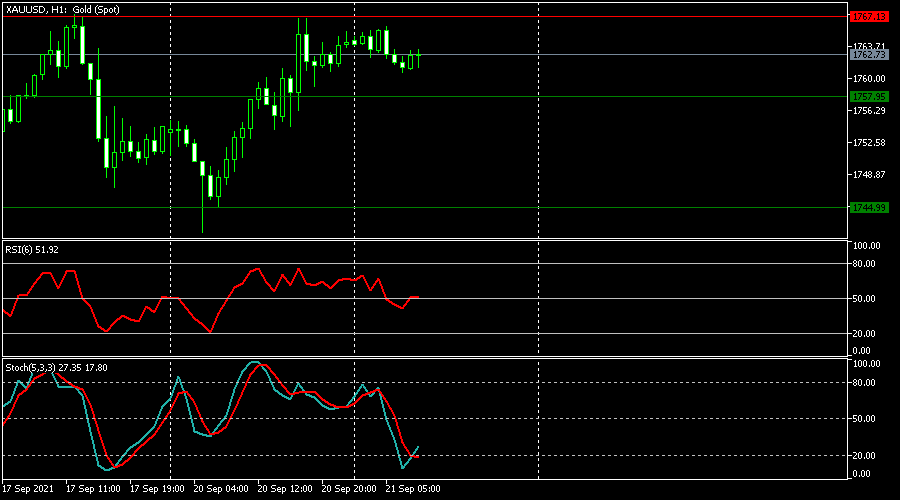Click the RSI(6) 51.92 indicator label
The image size is (900, 500).
(32, 250)
